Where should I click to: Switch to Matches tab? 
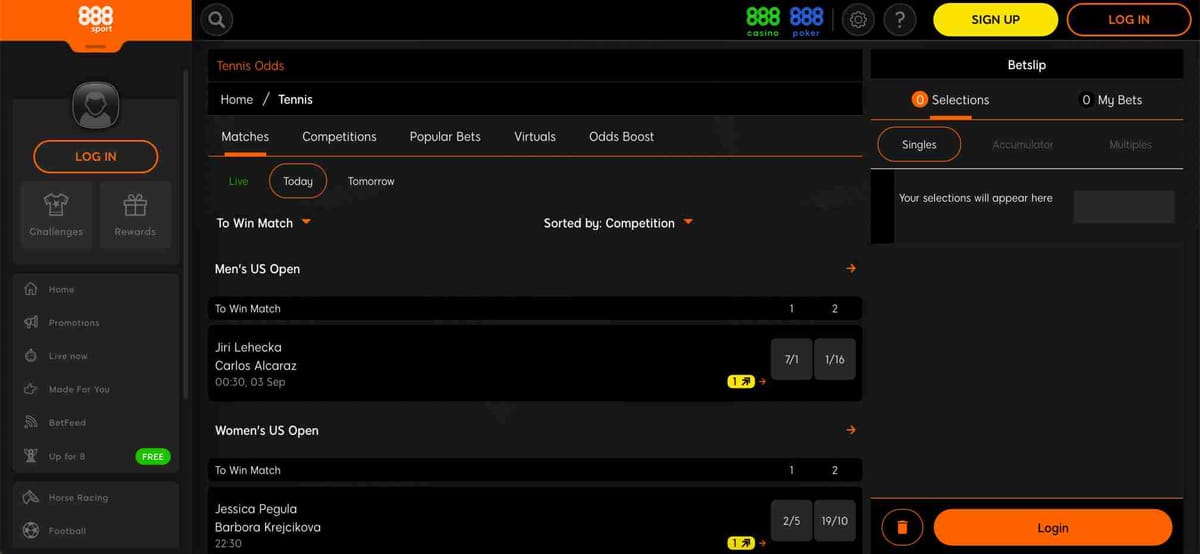[245, 137]
